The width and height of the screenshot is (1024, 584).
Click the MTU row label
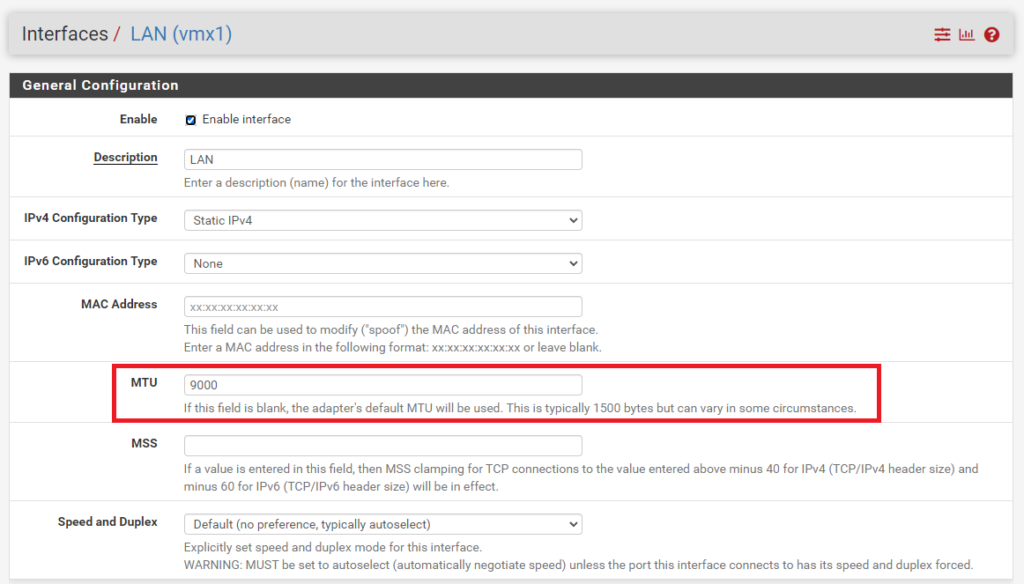143,383
